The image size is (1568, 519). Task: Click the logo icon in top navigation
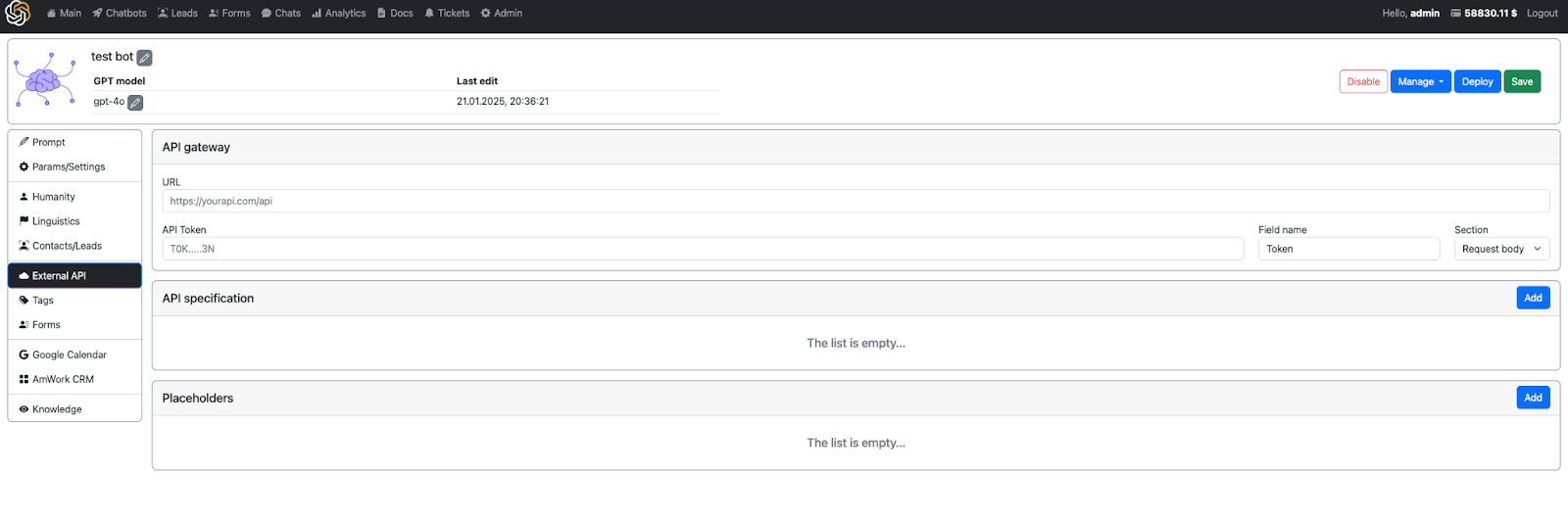pos(18,13)
